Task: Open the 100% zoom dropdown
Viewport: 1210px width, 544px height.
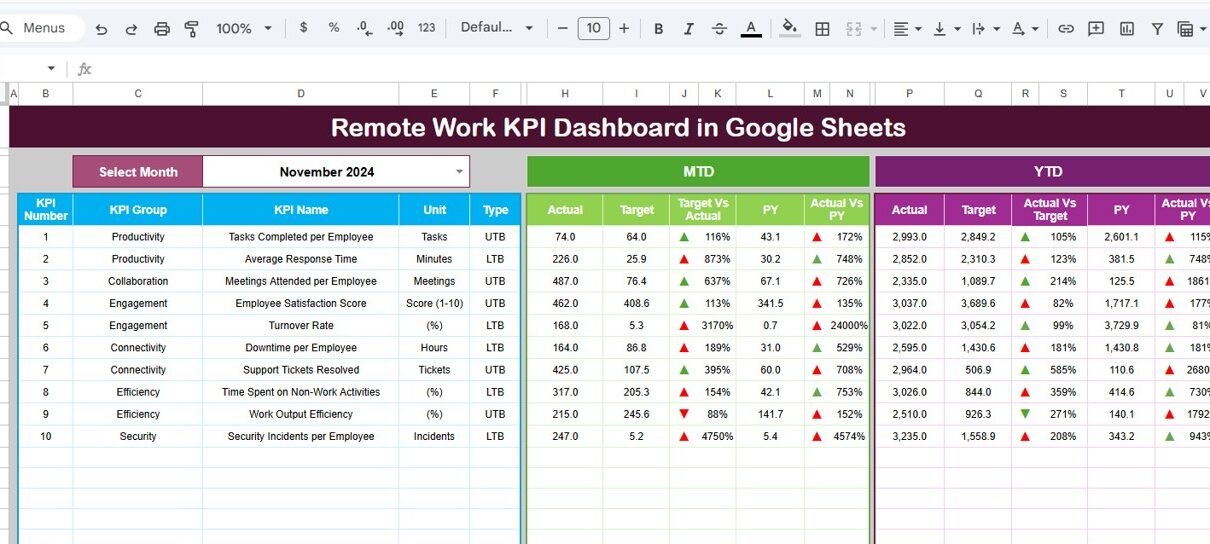Action: tap(244, 29)
